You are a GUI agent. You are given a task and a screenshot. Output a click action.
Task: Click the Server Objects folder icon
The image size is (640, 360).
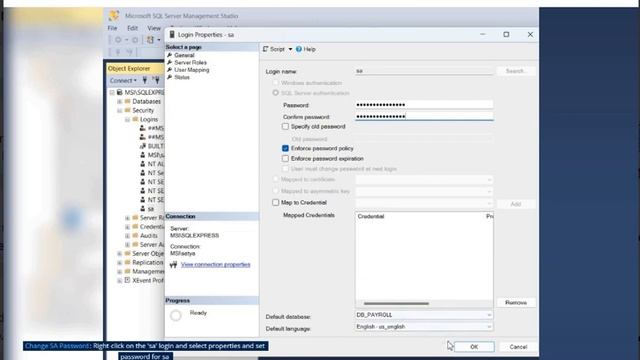(x=127, y=253)
